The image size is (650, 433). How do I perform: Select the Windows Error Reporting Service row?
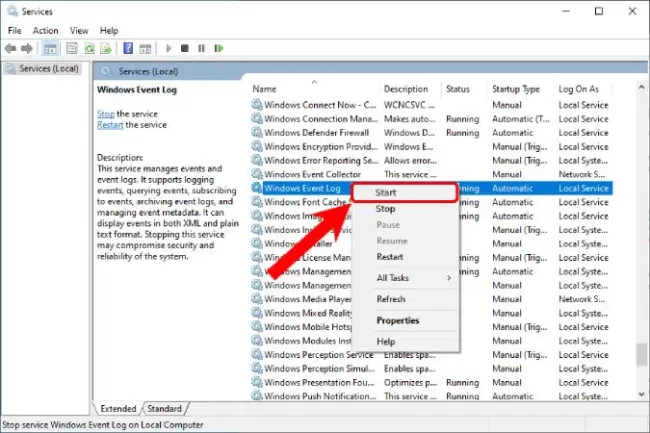[x=432, y=160]
